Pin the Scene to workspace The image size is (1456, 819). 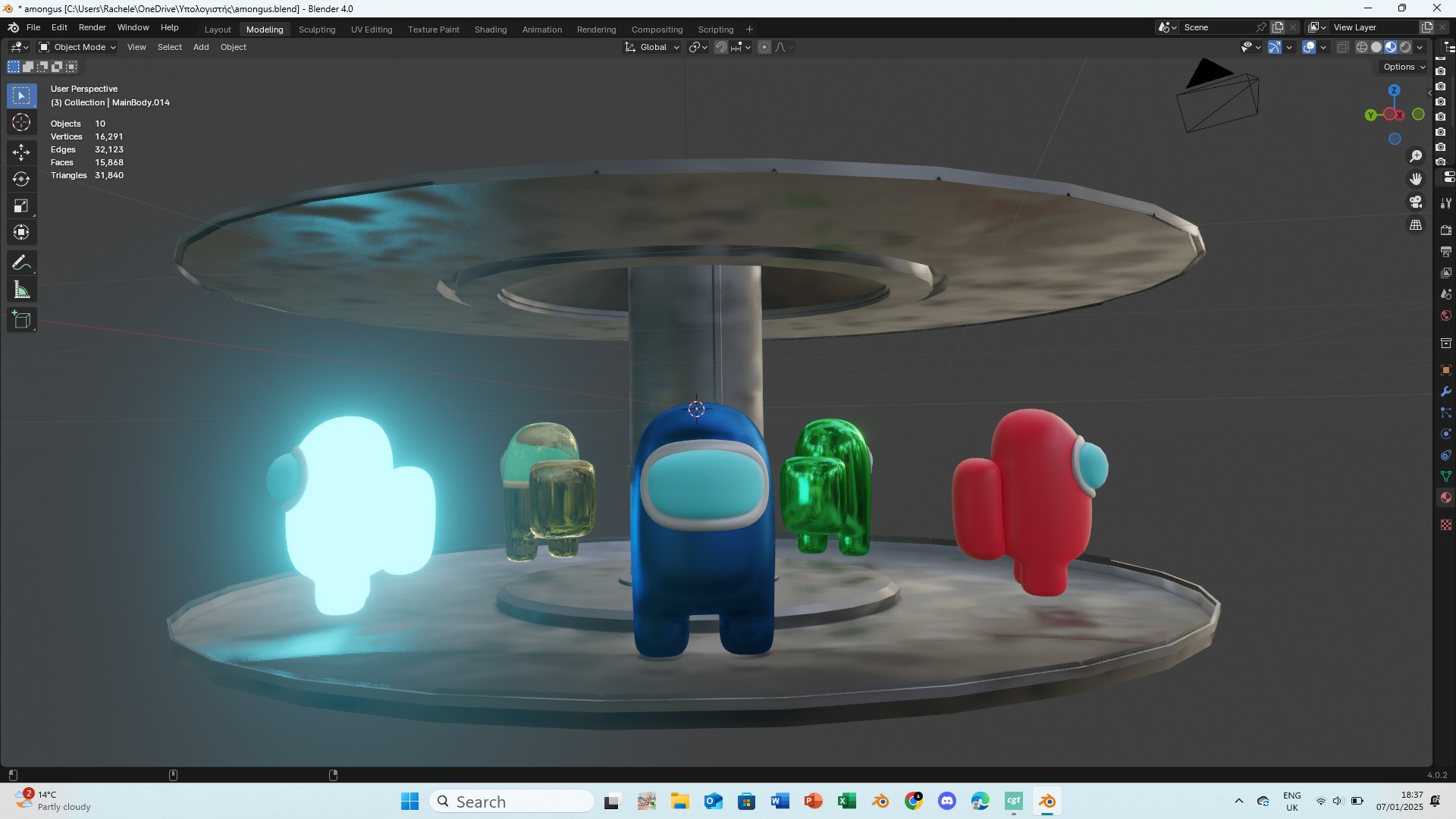coord(1261,27)
